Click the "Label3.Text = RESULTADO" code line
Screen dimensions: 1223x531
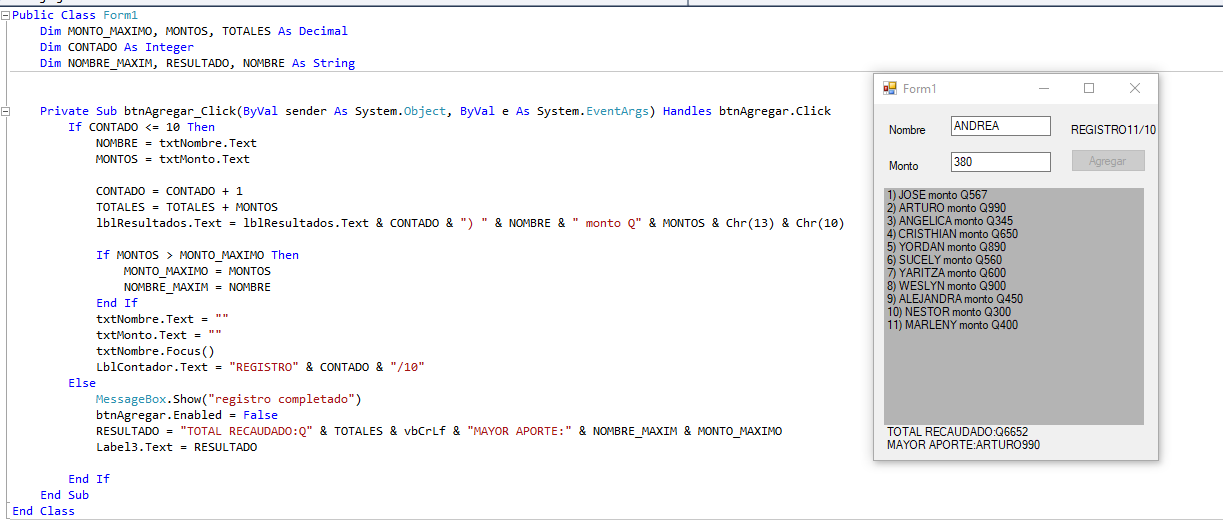(x=176, y=447)
